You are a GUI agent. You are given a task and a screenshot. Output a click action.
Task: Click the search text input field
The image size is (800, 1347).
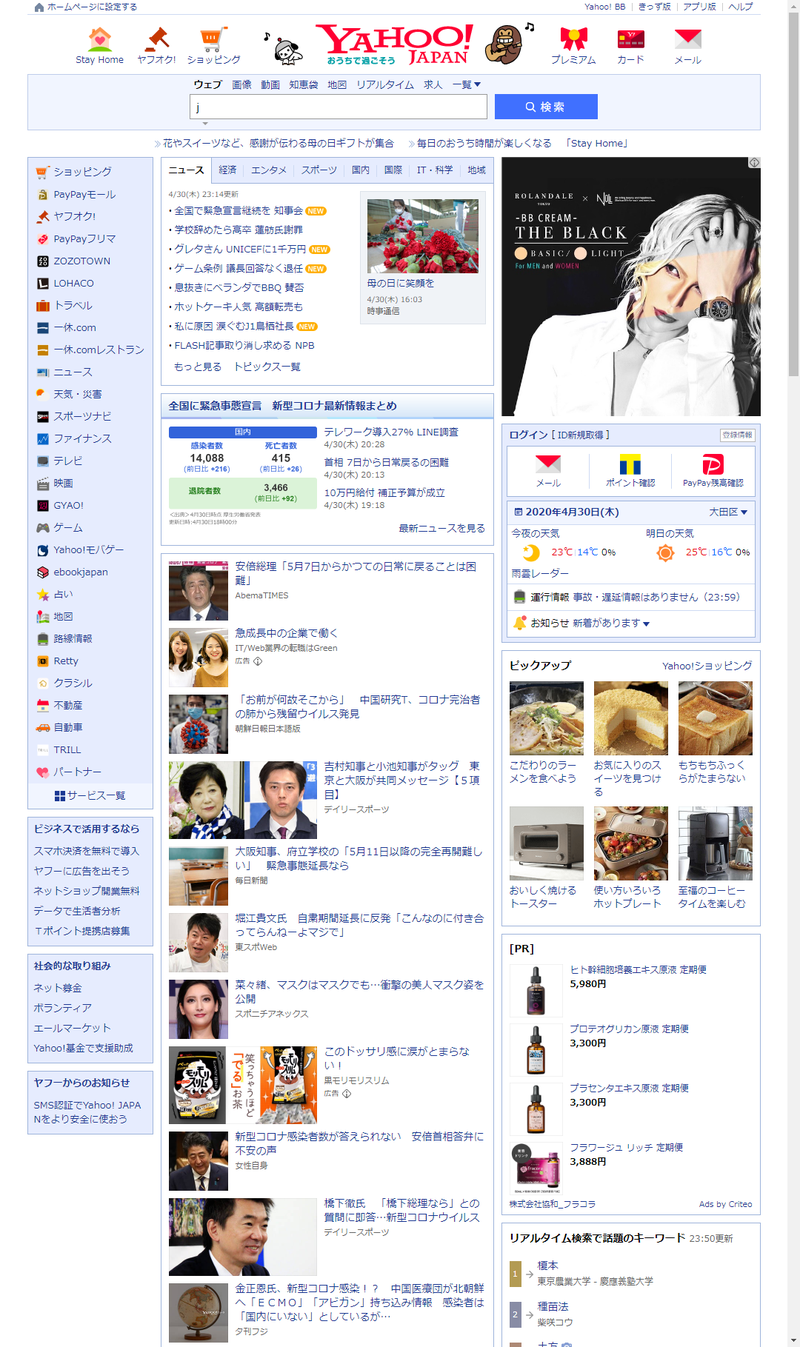(338, 107)
